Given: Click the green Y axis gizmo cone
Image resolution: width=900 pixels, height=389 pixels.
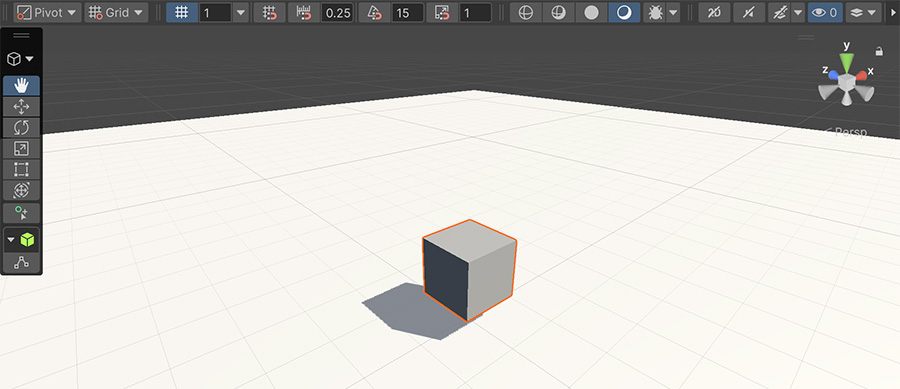Looking at the screenshot, I should (847, 63).
